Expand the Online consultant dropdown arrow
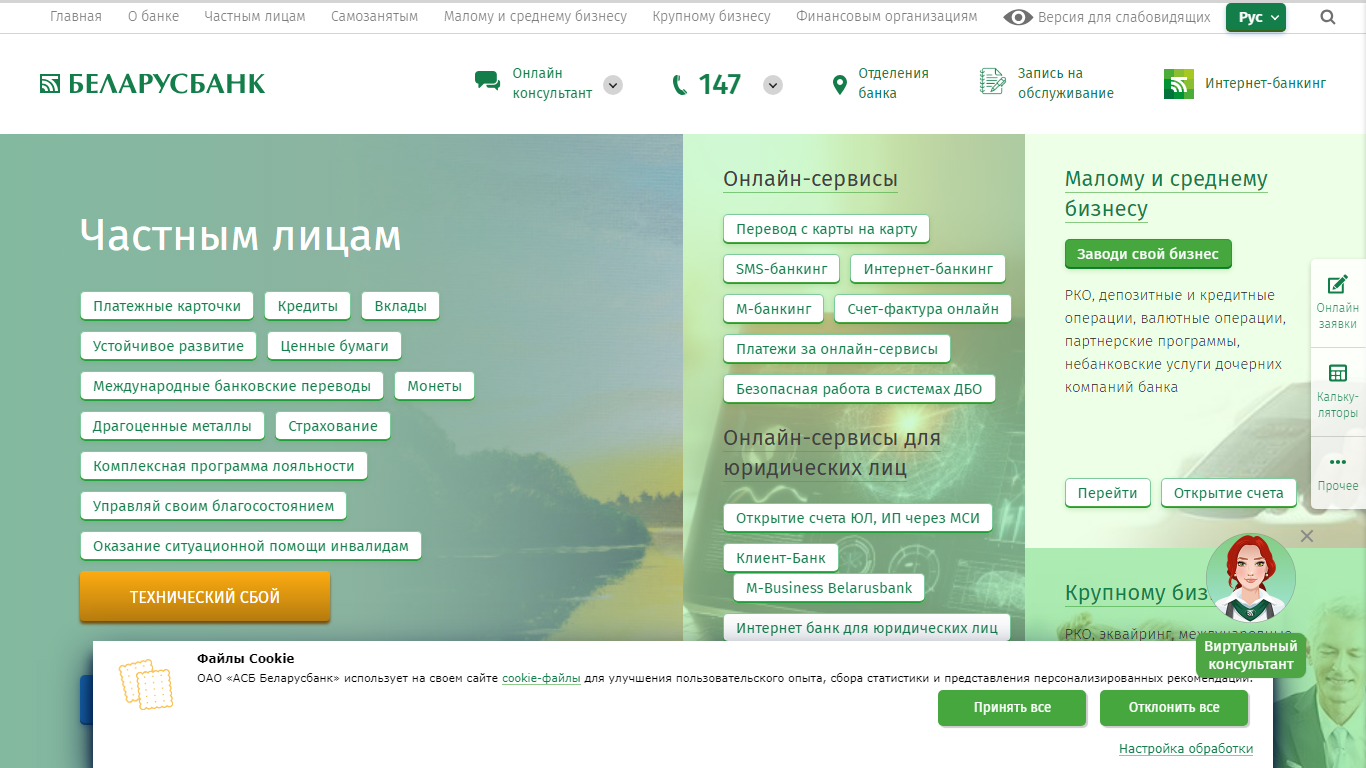The image size is (1366, 768). [613, 85]
